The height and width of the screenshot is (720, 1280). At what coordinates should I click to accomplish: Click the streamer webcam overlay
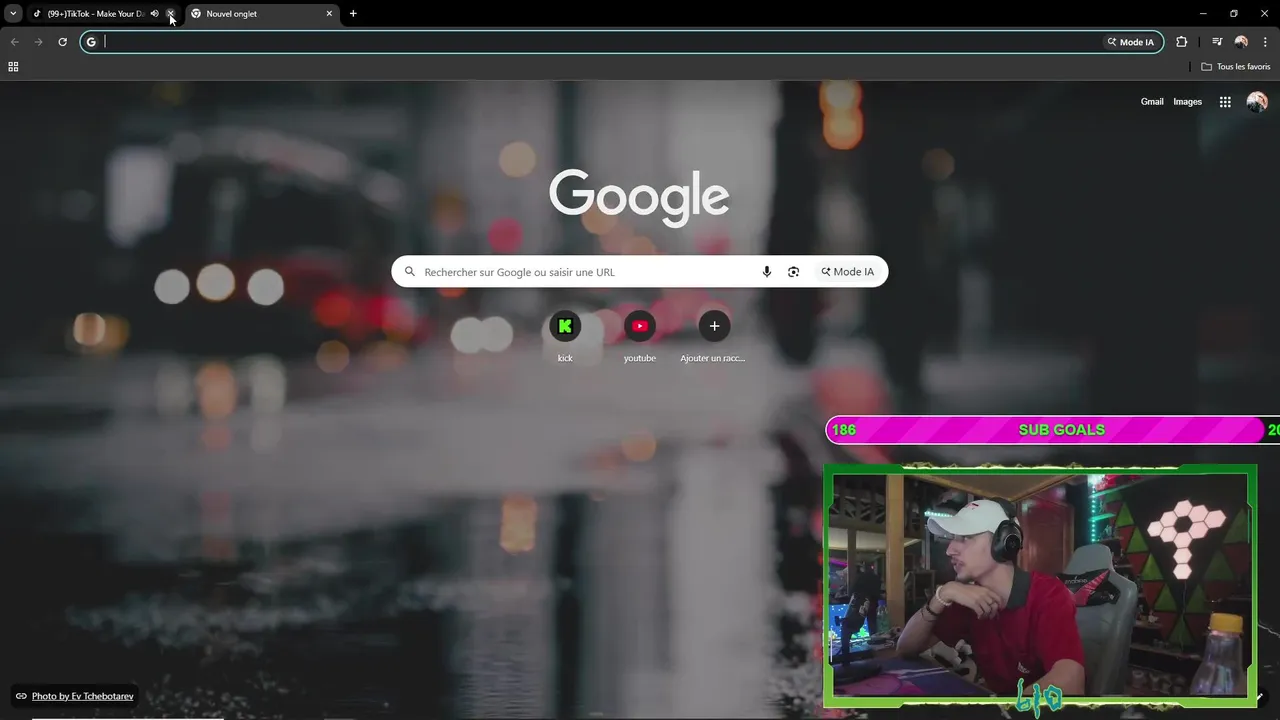[1040, 587]
